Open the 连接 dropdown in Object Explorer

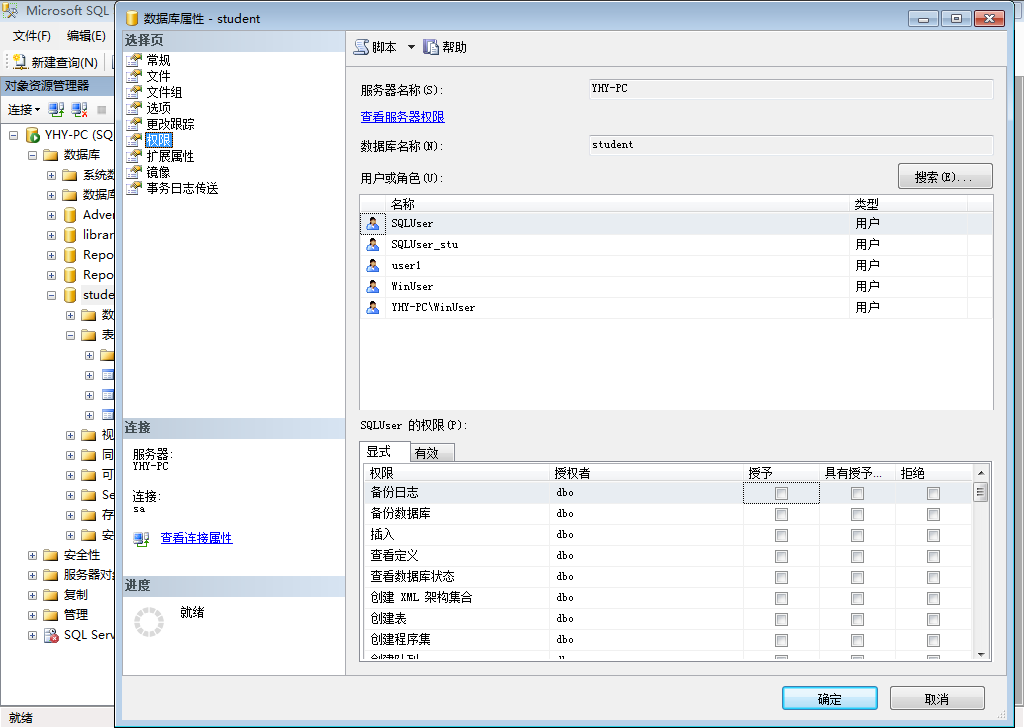[24, 110]
